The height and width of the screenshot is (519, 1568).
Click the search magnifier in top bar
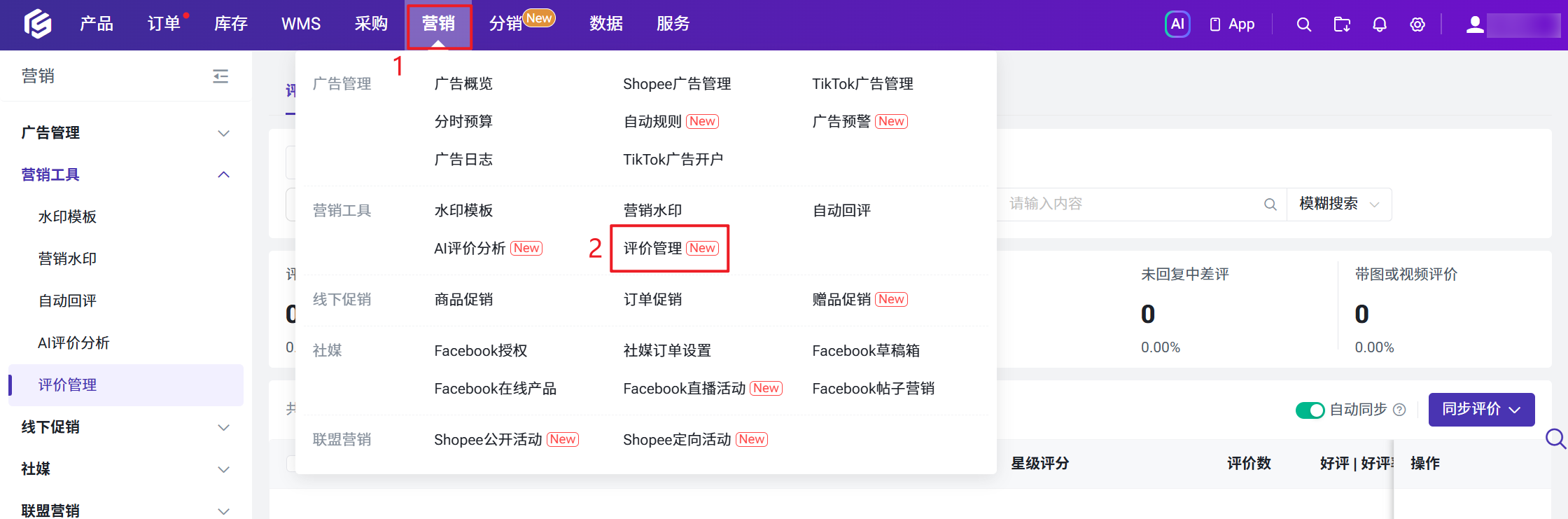pos(1303,25)
